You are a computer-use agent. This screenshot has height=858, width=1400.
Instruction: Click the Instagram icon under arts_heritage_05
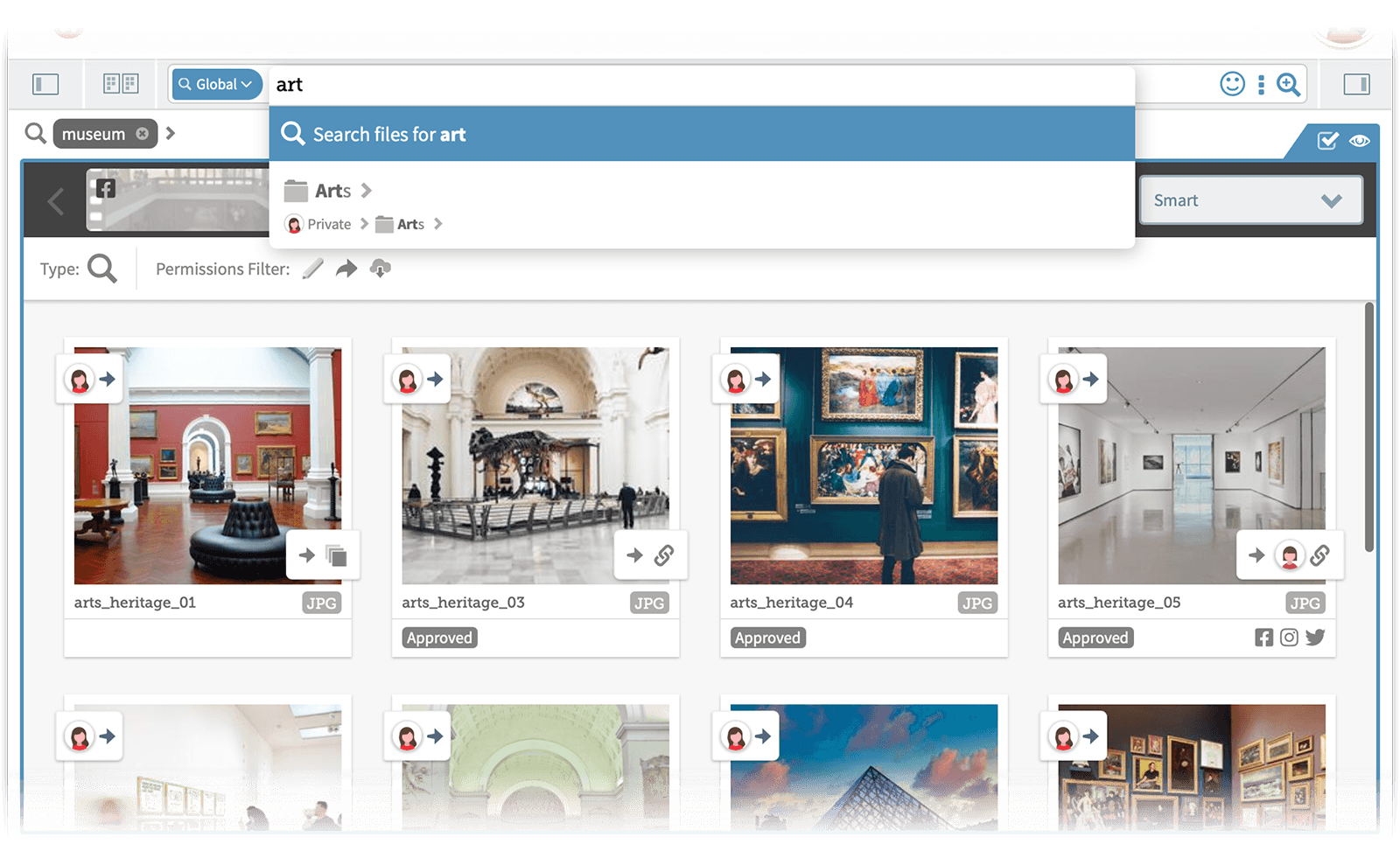[x=1289, y=638]
